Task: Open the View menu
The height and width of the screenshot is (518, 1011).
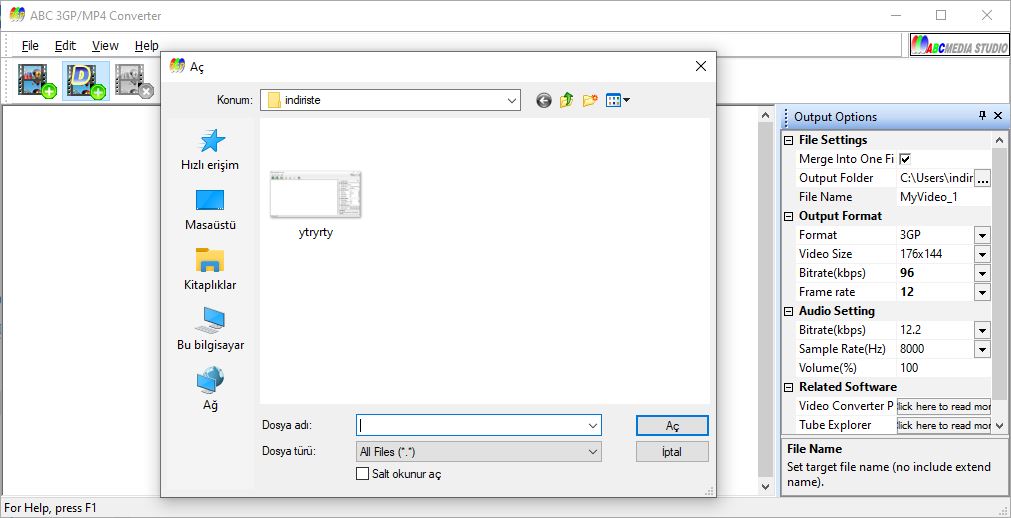Action: coord(105,45)
